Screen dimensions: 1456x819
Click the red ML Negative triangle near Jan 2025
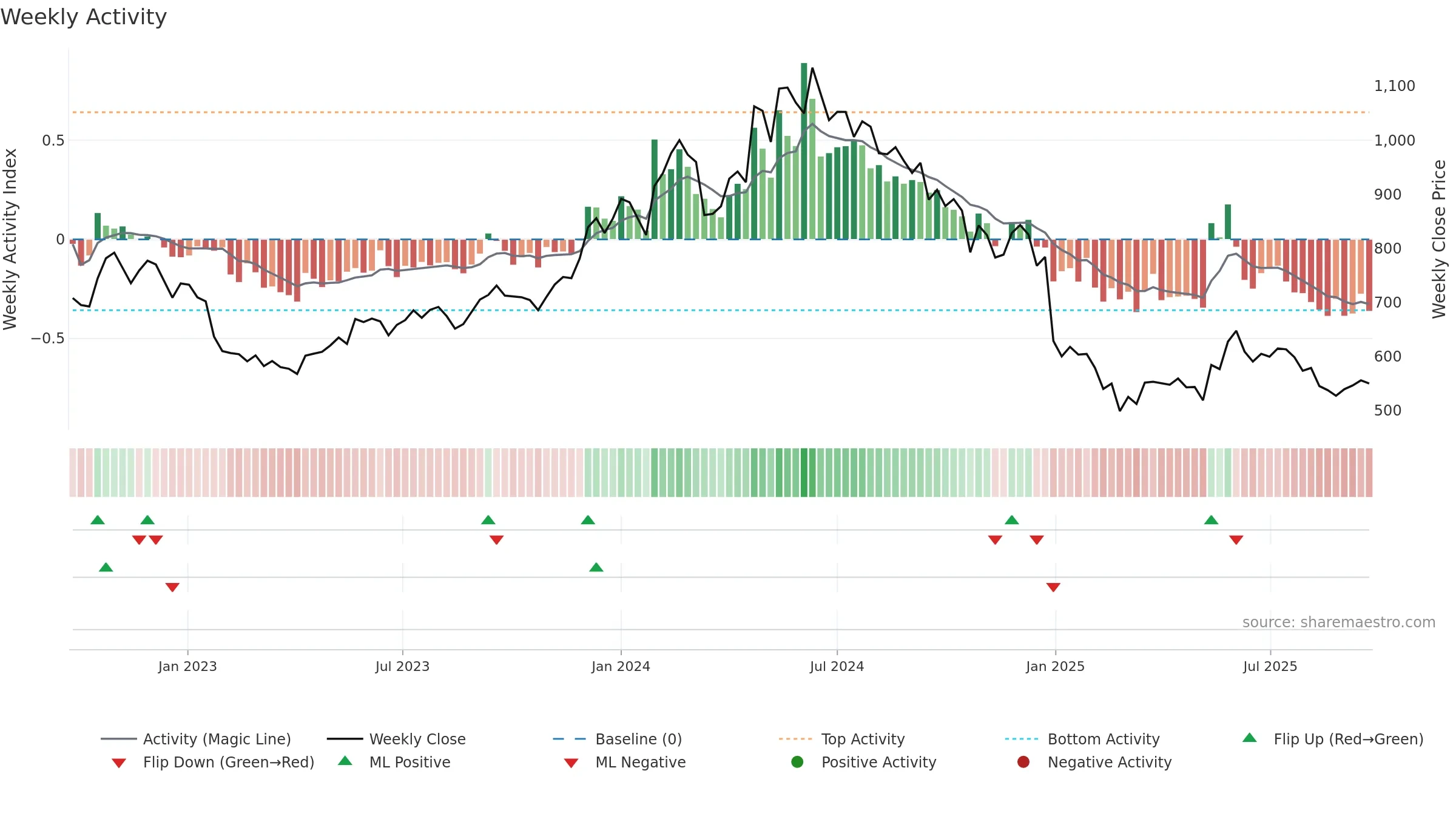click(x=1053, y=587)
